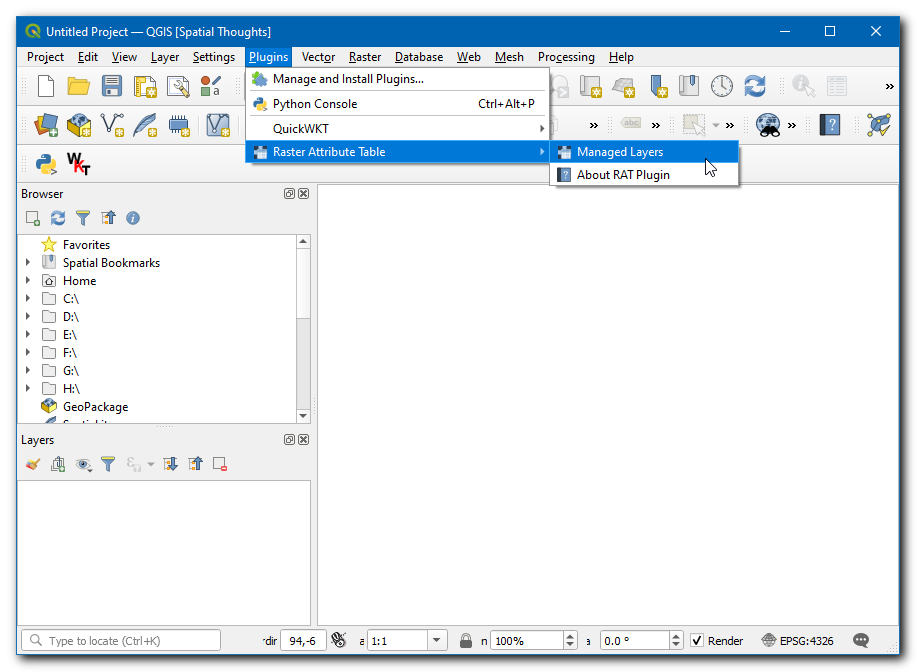Expand the Spatial Bookmarks tree node
This screenshot has height=672, width=917.
[28, 263]
